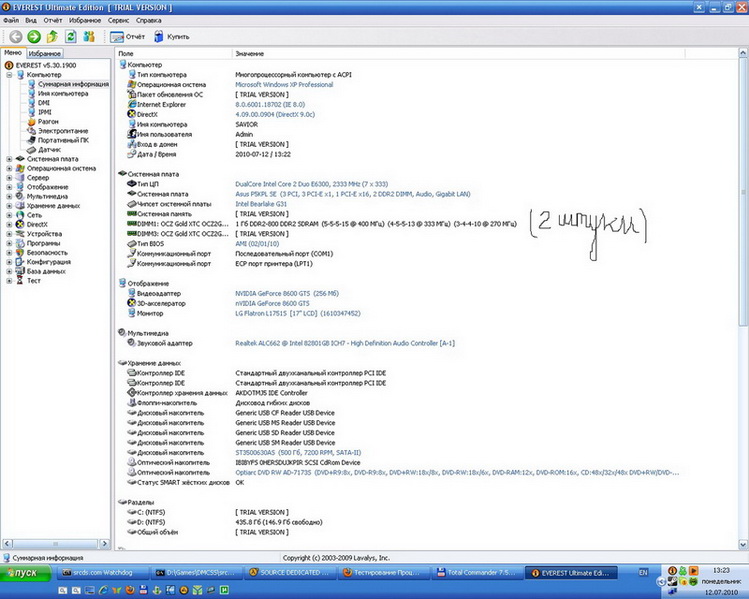Open Электропитание in the sidebar tree
The width and height of the screenshot is (749, 599).
(x=62, y=130)
